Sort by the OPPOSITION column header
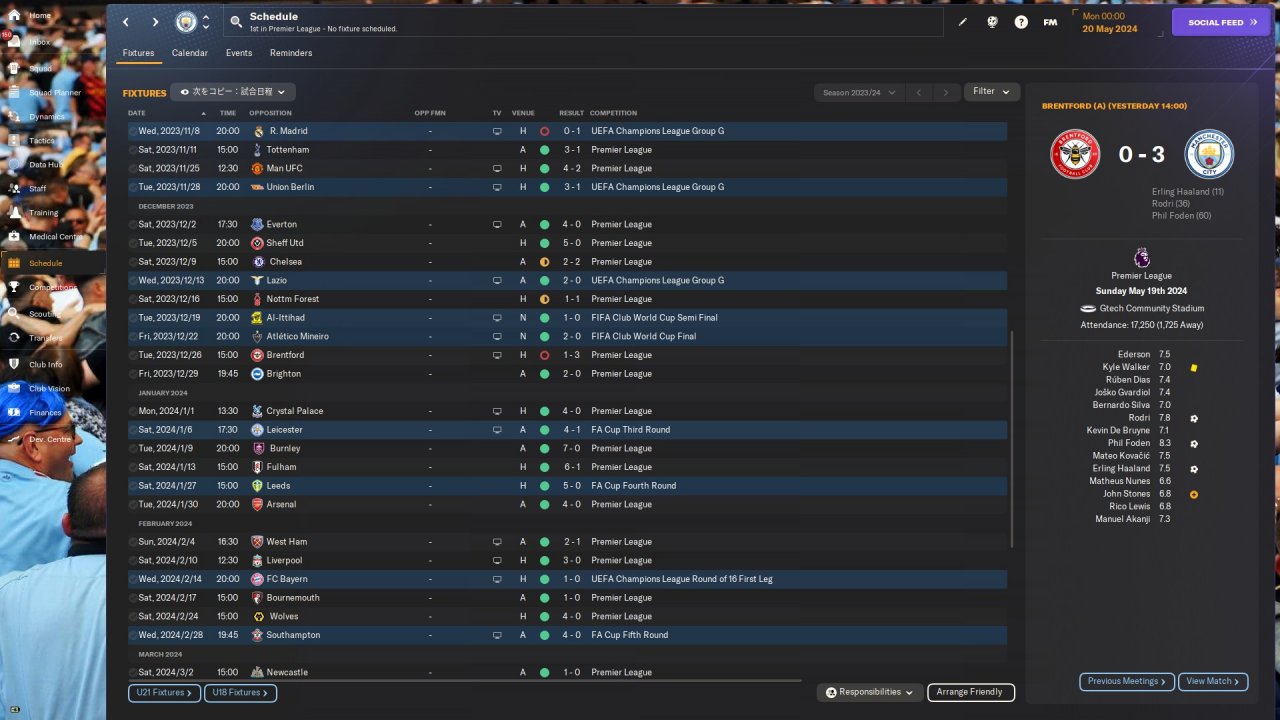Screen dimensions: 1280x720 click(270, 113)
